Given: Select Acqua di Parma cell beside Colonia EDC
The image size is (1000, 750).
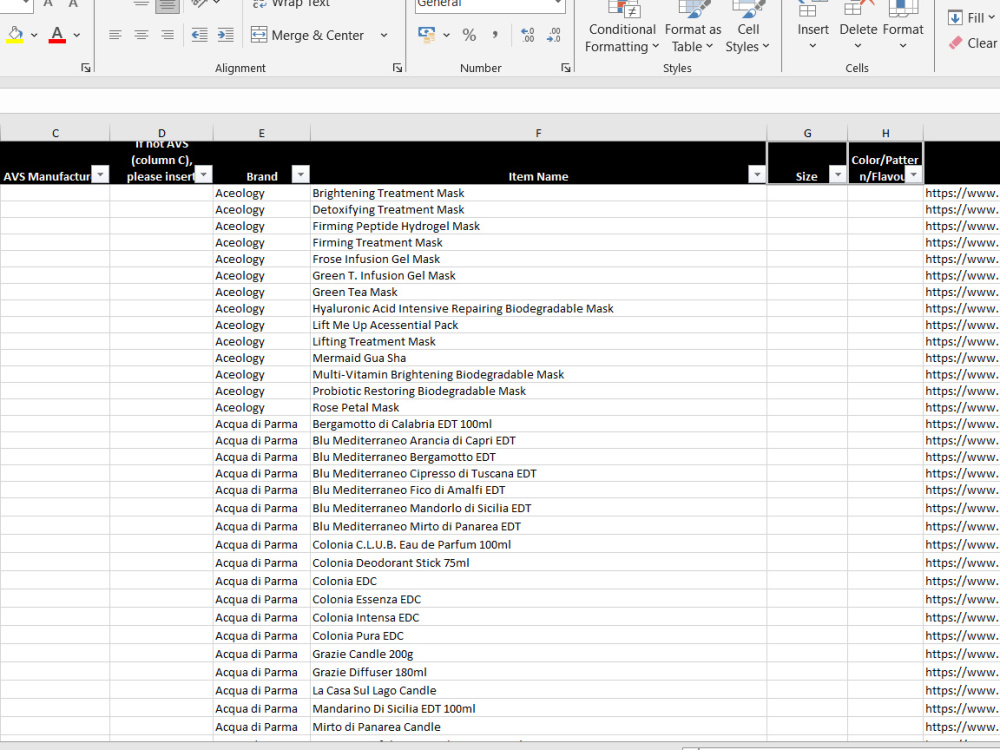Looking at the screenshot, I should 261,582.
